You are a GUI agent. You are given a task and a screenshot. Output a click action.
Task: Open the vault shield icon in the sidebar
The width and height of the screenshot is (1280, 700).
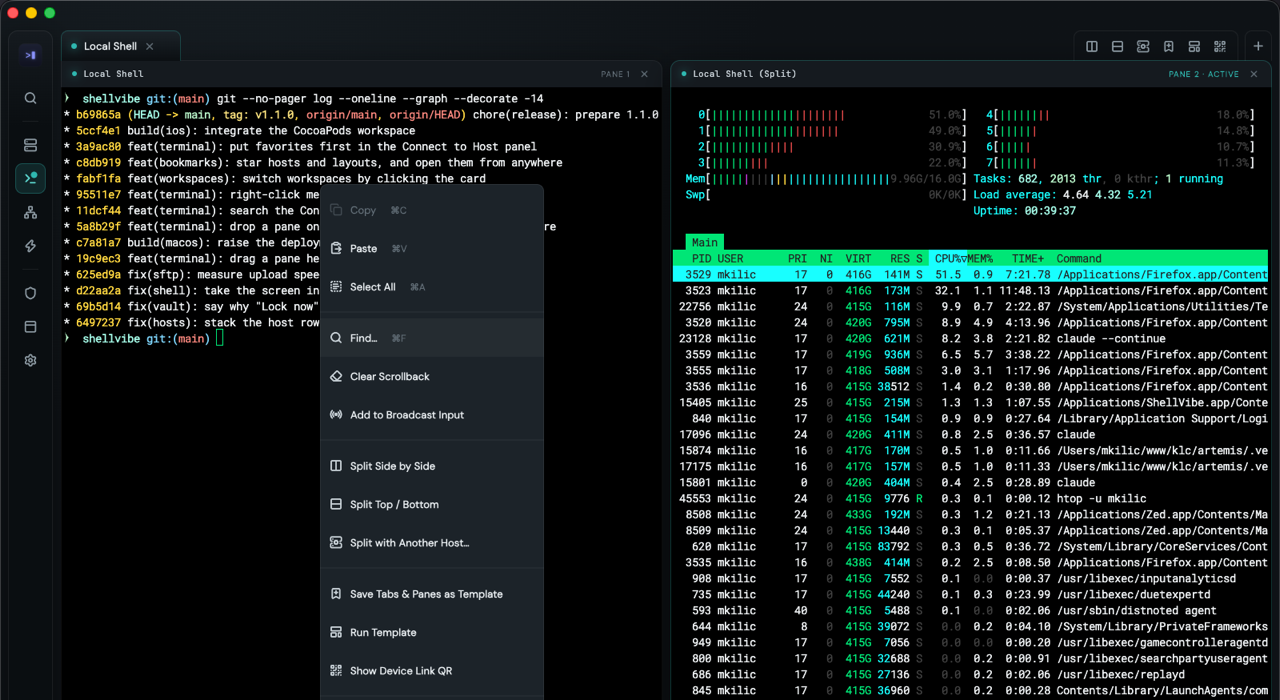pos(30,293)
